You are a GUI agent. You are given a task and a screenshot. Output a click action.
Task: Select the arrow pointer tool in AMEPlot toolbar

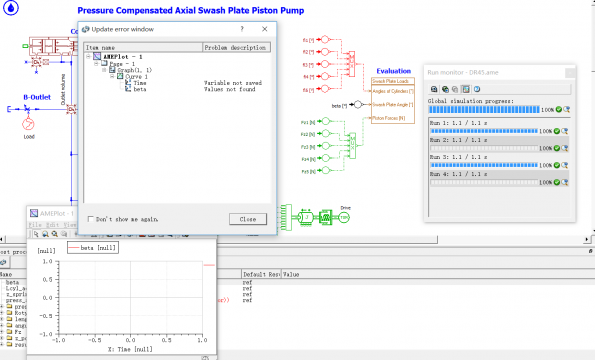coord(36,234)
